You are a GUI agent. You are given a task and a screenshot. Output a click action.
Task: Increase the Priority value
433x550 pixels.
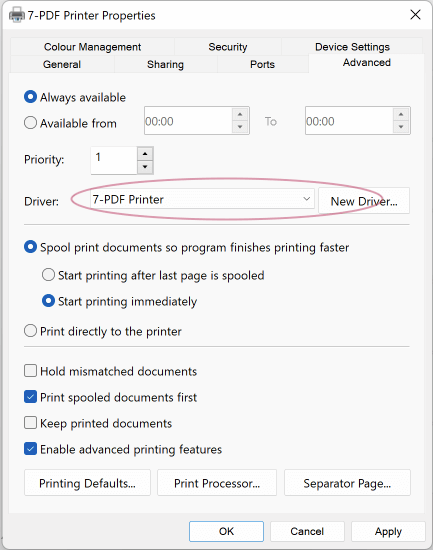click(145, 154)
